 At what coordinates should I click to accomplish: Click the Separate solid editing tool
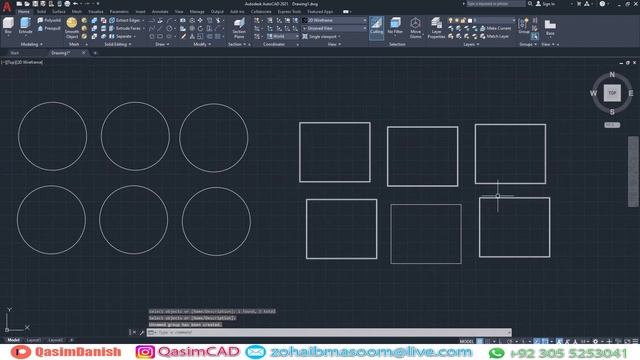pyautogui.click(x=122, y=36)
